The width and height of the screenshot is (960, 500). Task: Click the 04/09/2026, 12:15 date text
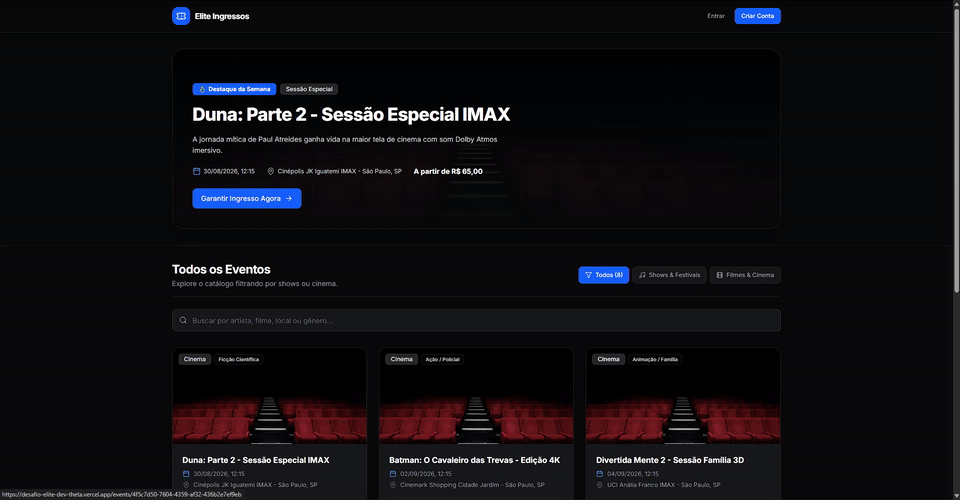tap(633, 474)
